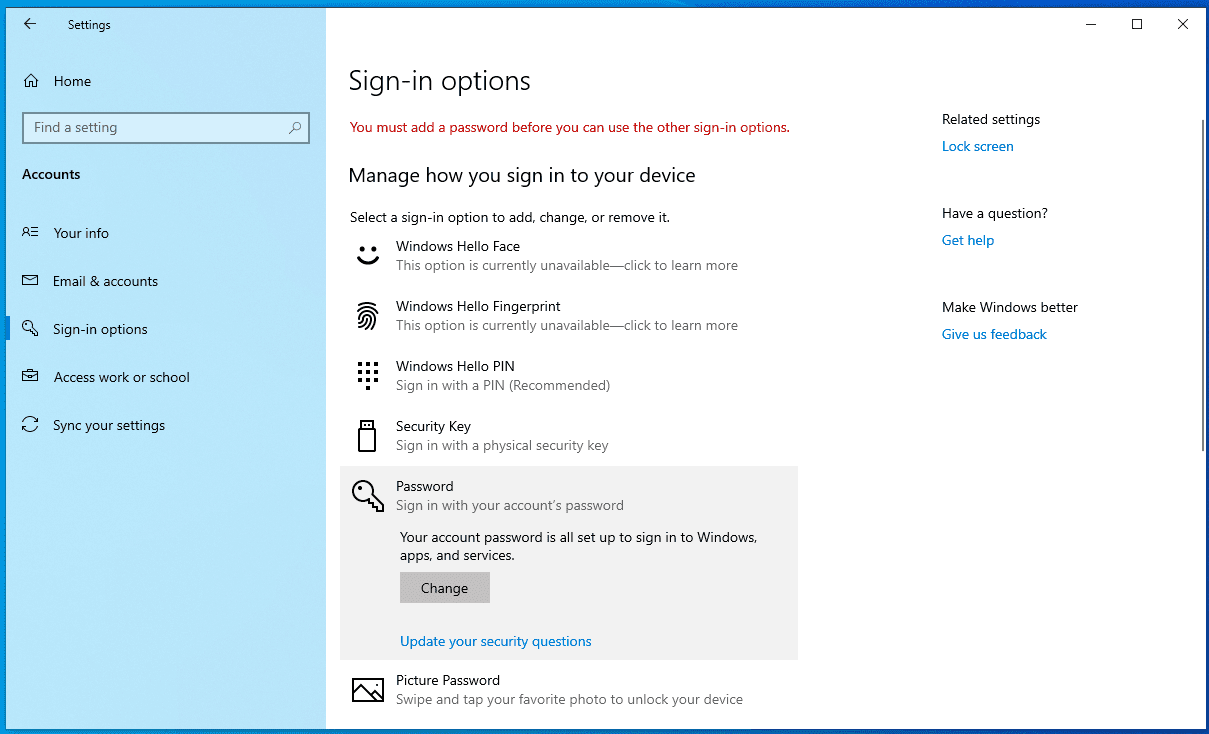Image resolution: width=1209 pixels, height=734 pixels.
Task: Click the red password warning message
Action: pyautogui.click(x=570, y=127)
